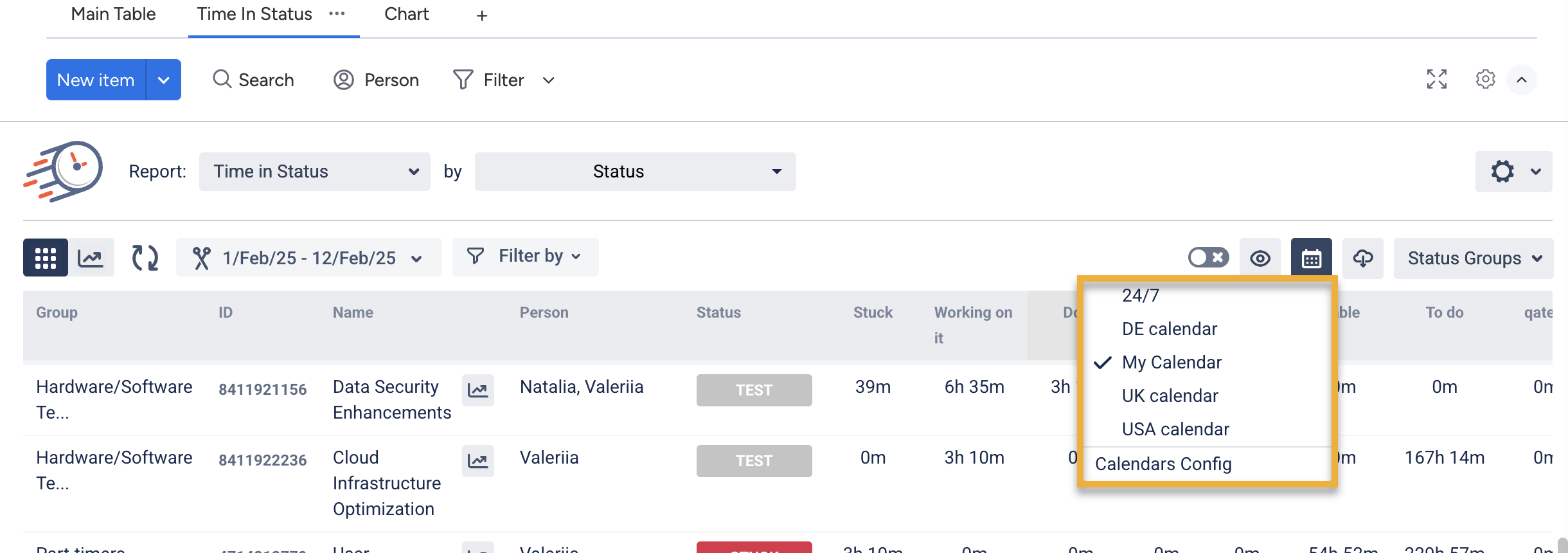Switch to chart view icon

(x=91, y=258)
